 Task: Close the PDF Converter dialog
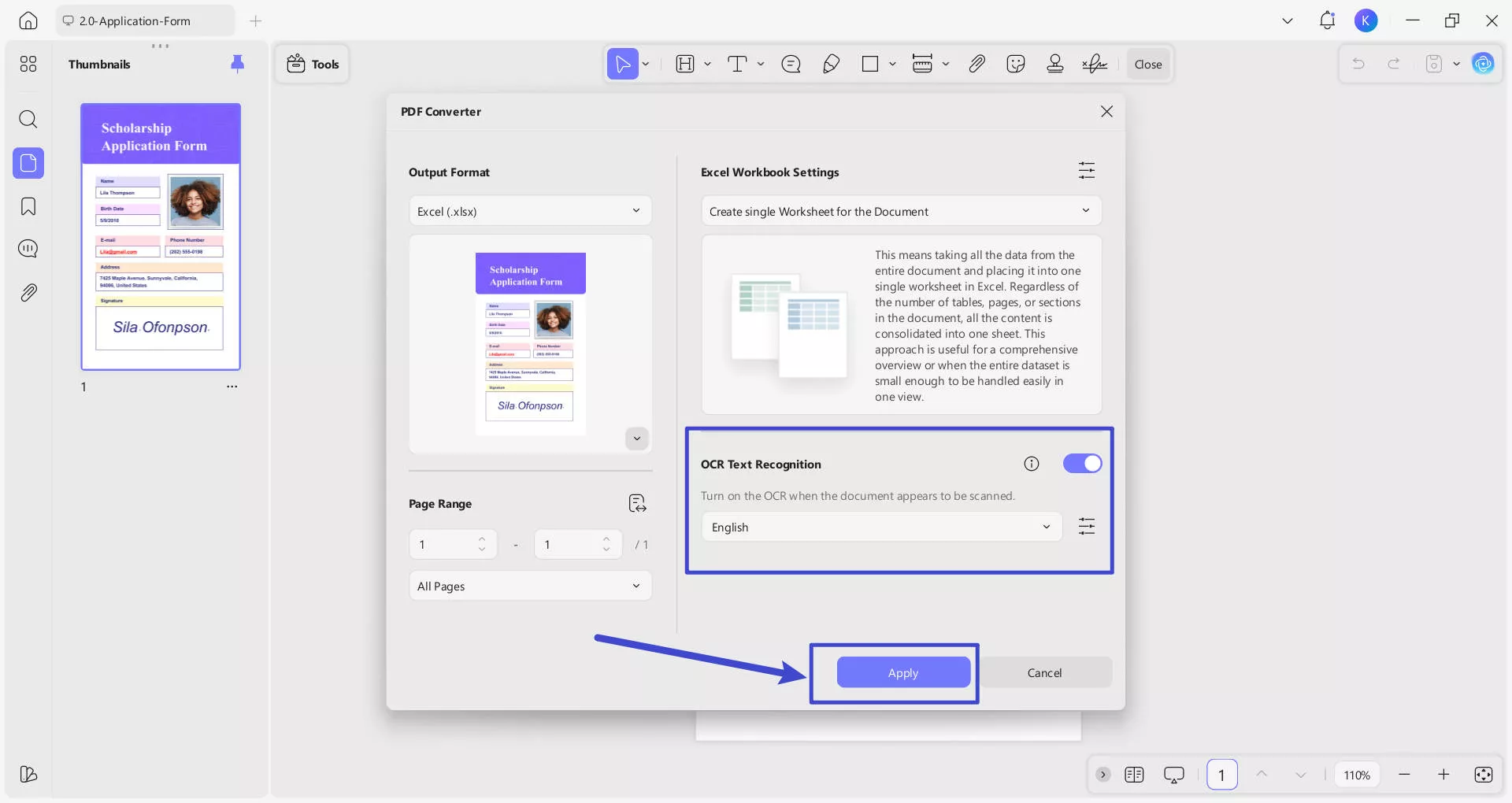1106,112
